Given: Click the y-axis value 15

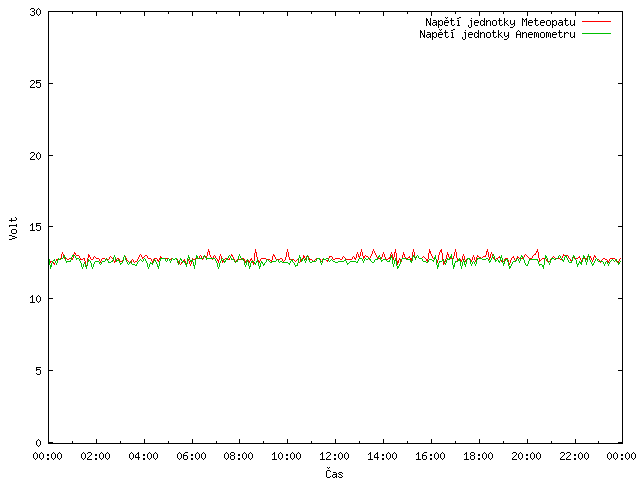Looking at the screenshot, I should click(36, 227).
